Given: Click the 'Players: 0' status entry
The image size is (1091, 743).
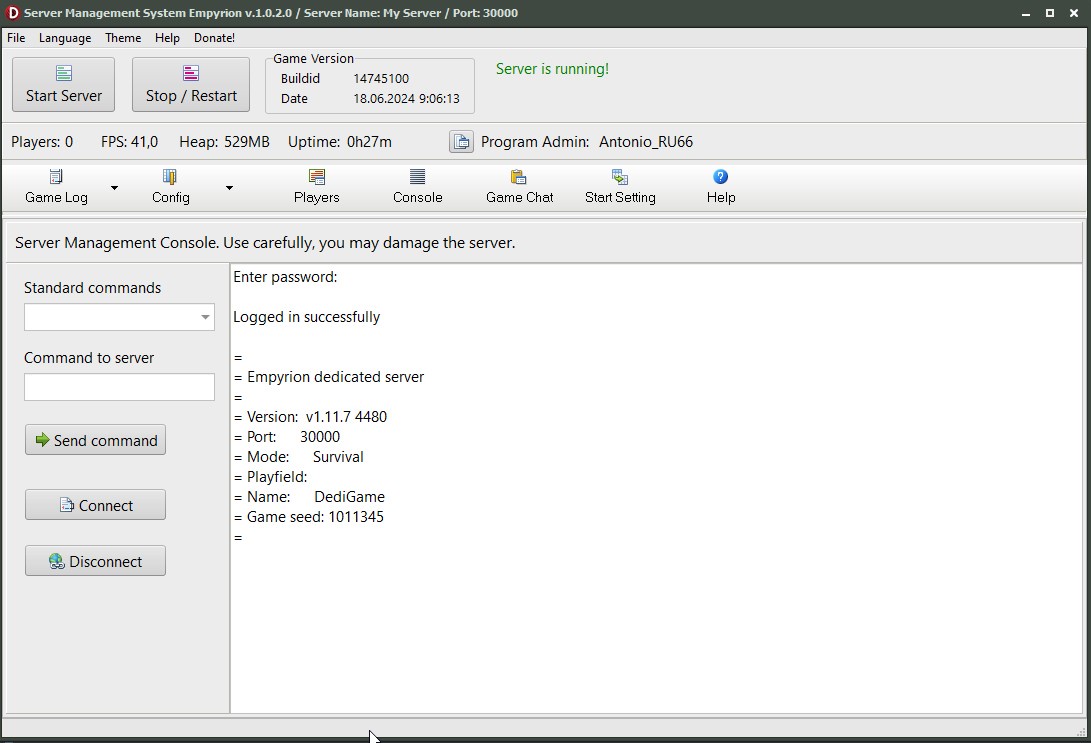Looking at the screenshot, I should [42, 142].
